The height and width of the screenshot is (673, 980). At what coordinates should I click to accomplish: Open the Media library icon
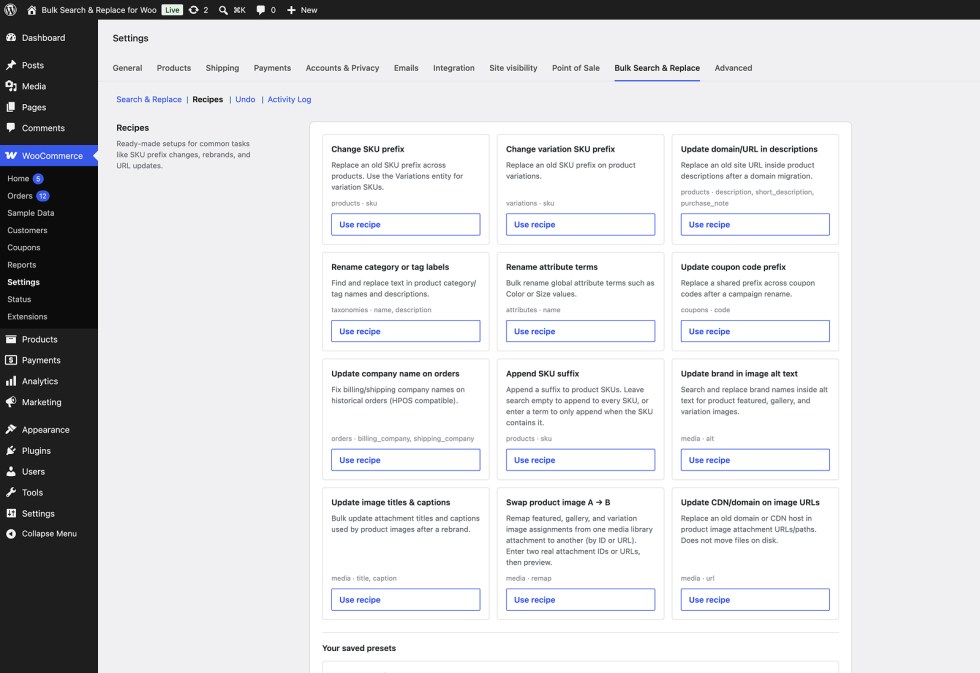click(11, 86)
